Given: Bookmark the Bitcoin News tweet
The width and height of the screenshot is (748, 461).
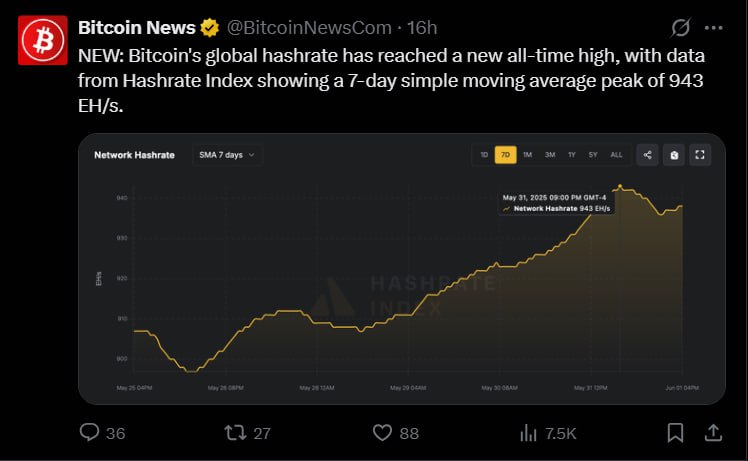Looking at the screenshot, I should [675, 433].
